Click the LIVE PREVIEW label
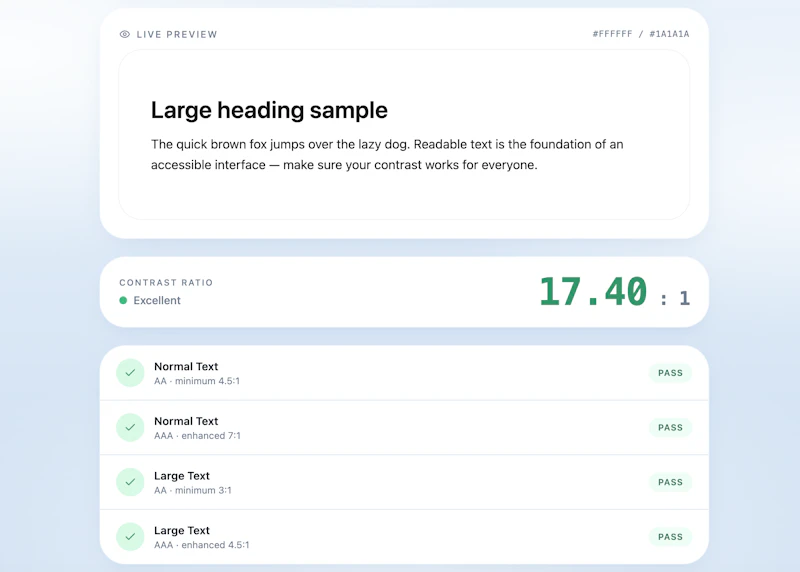 [x=177, y=34]
